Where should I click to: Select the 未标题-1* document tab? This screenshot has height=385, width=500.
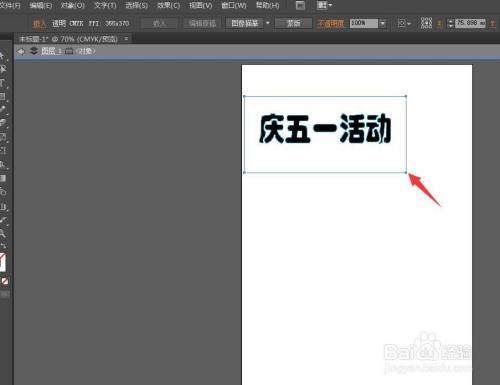coord(68,39)
